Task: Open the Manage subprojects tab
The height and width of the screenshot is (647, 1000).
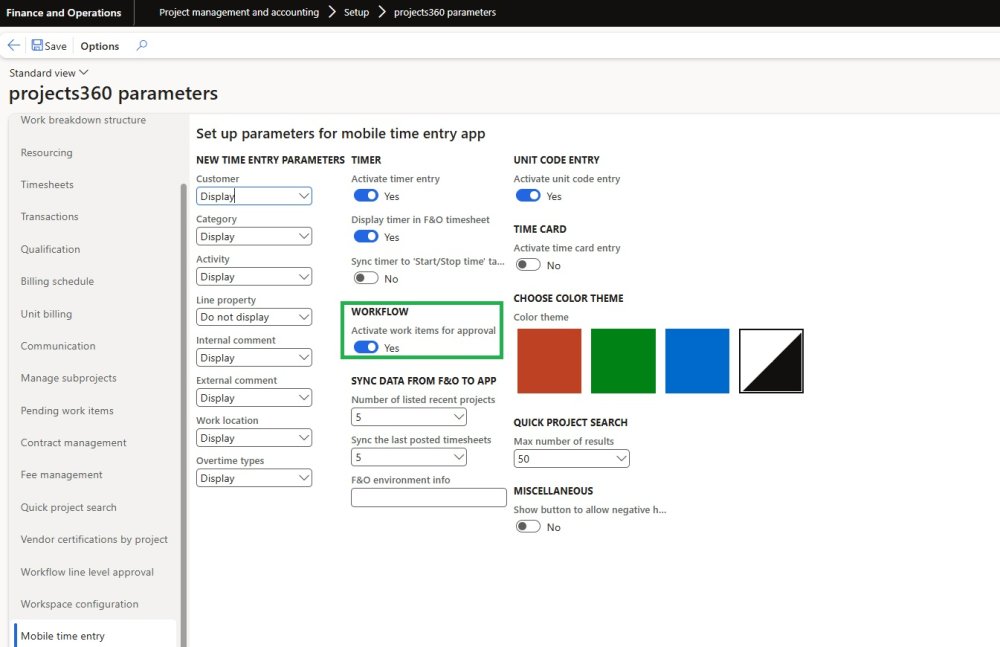Action: click(x=68, y=378)
